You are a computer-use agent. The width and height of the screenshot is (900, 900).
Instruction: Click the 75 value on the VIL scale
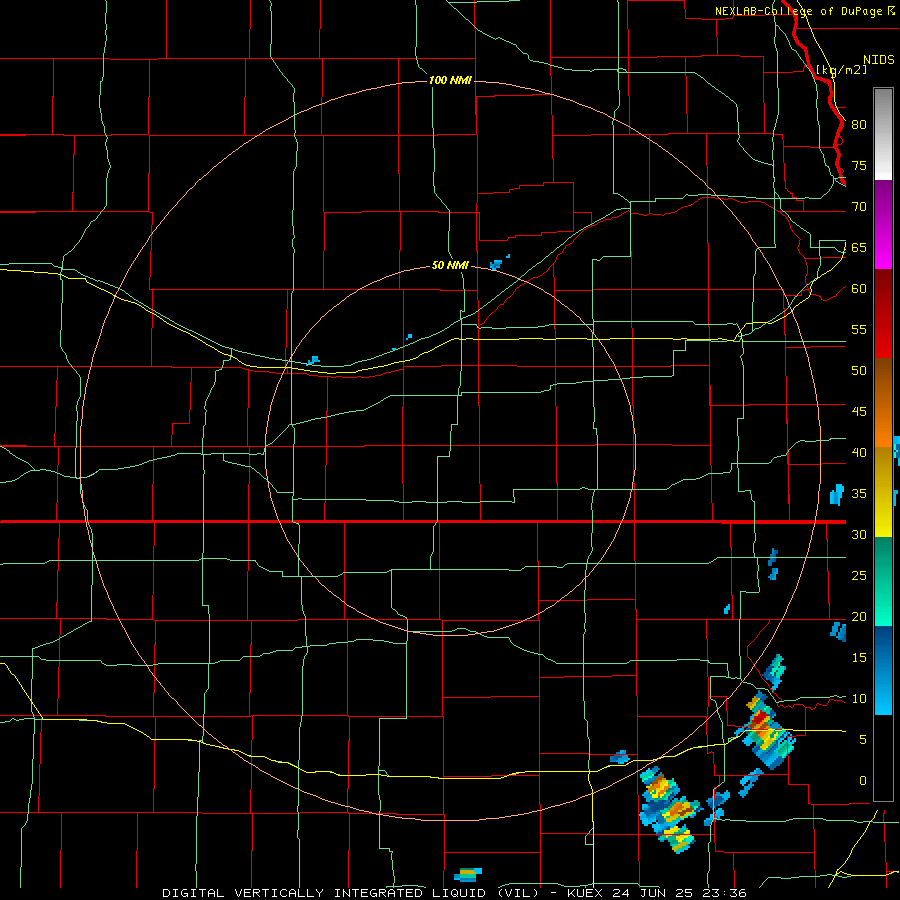coord(859,165)
